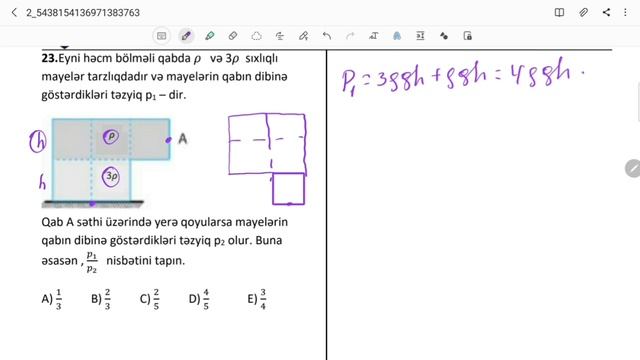Select answer option A) 1/3
This screenshot has width=640, height=360.
pyautogui.click(x=52, y=299)
